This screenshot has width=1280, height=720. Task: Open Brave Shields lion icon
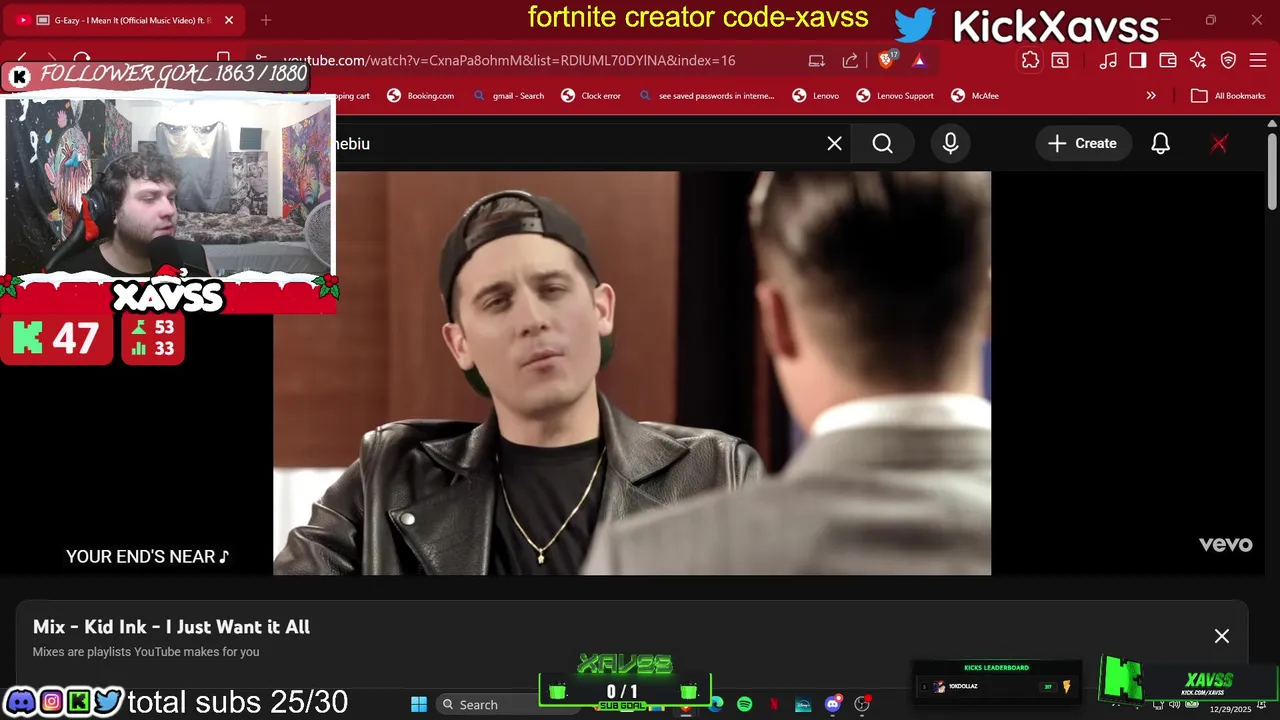[886, 60]
